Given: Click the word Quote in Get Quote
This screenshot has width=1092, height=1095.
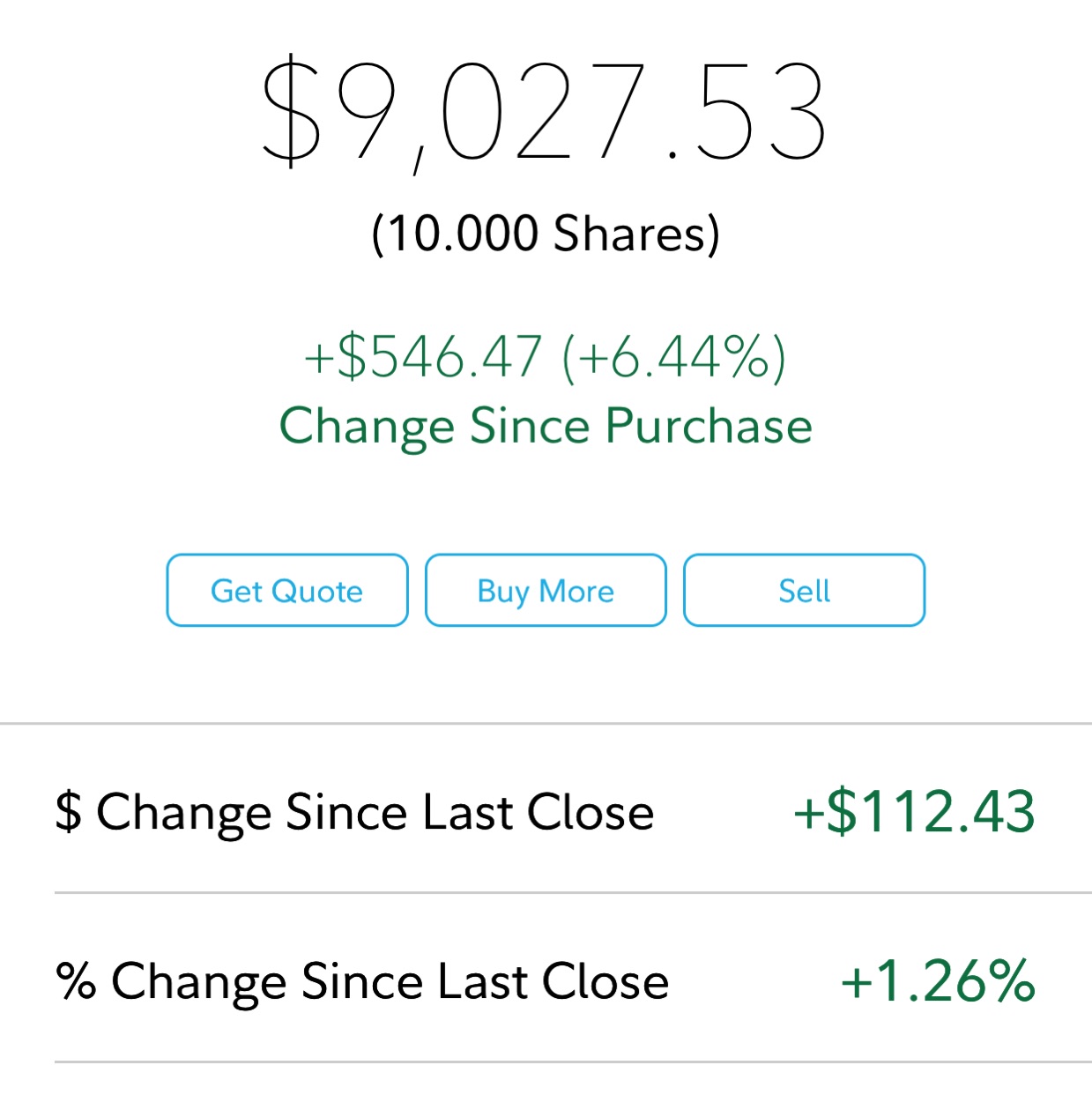Looking at the screenshot, I should tap(317, 592).
